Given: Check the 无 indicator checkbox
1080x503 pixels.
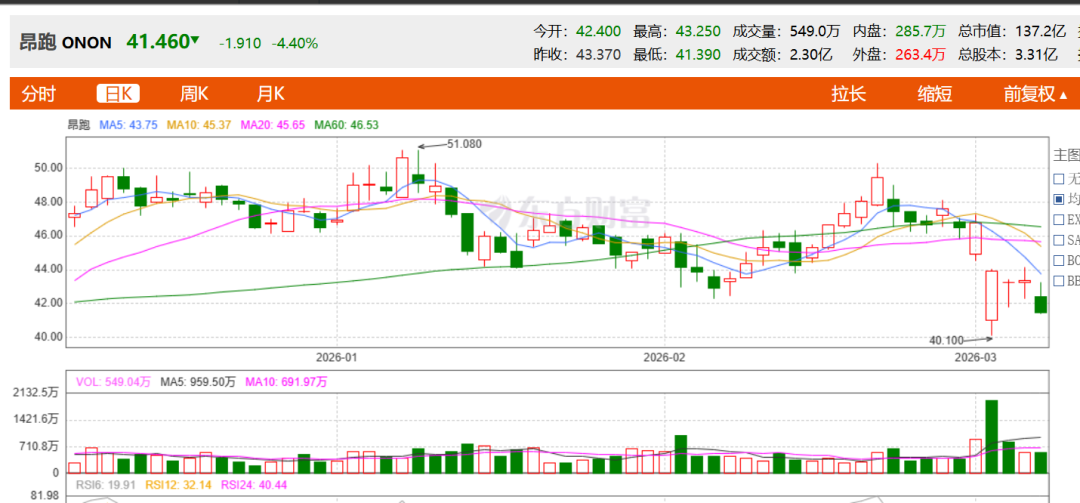Looking at the screenshot, I should (1059, 179).
